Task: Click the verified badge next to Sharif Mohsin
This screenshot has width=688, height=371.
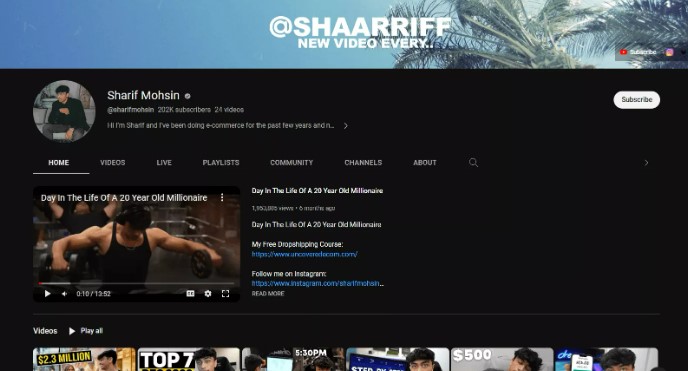Action: tap(188, 96)
